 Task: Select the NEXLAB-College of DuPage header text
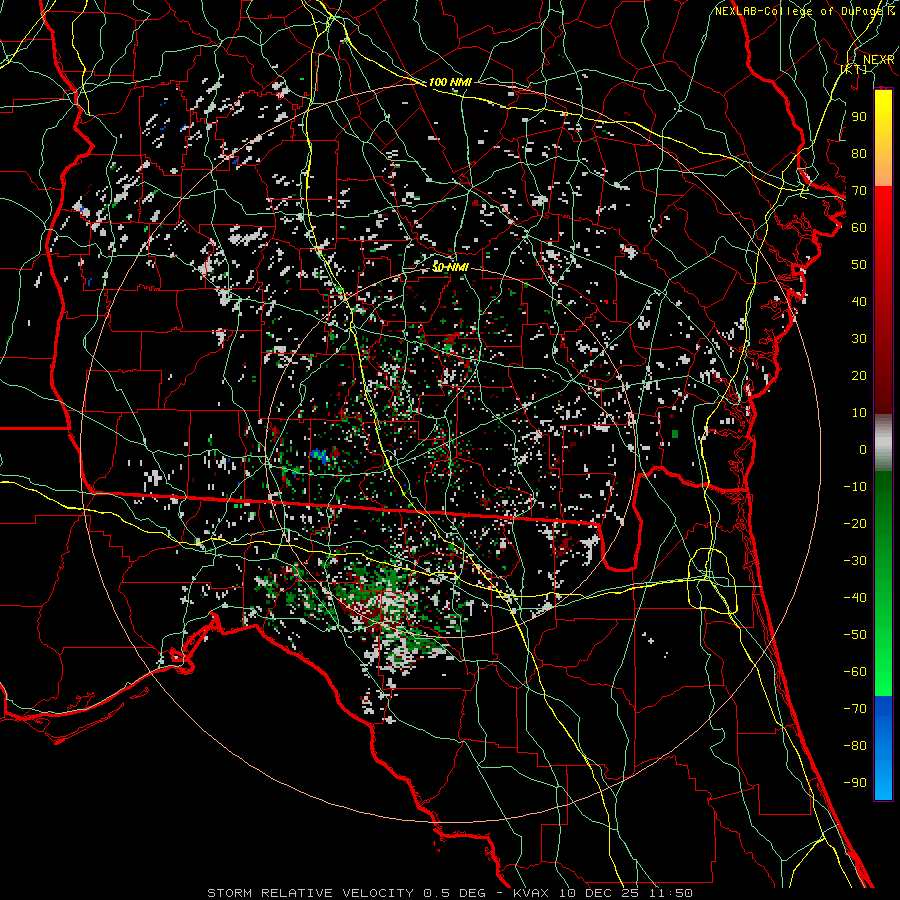click(x=801, y=11)
